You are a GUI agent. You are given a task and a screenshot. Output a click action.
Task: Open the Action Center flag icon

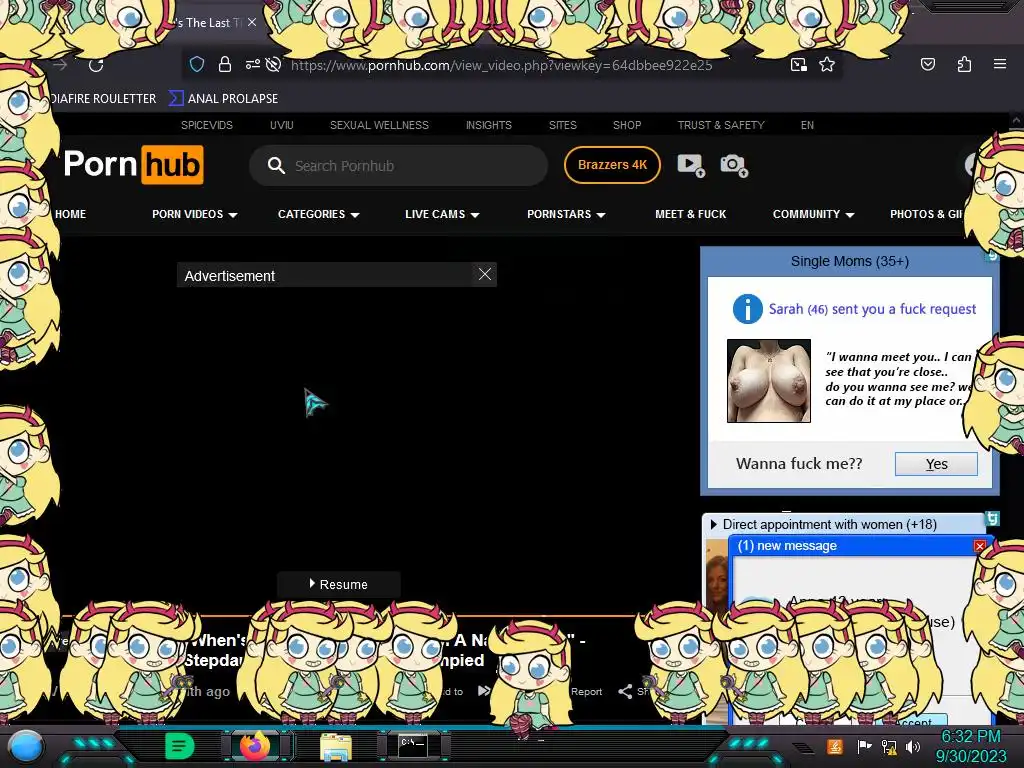[x=864, y=746]
